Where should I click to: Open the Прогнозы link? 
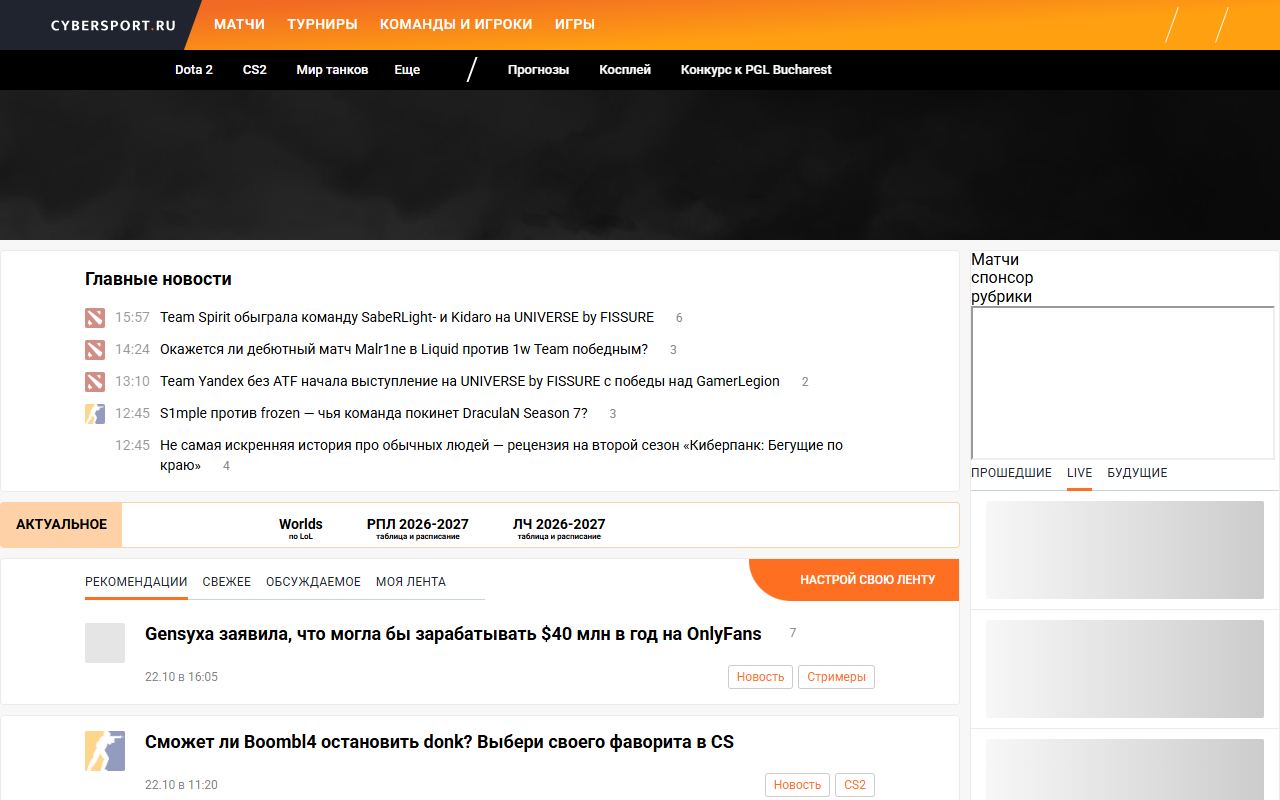pyautogui.click(x=538, y=70)
